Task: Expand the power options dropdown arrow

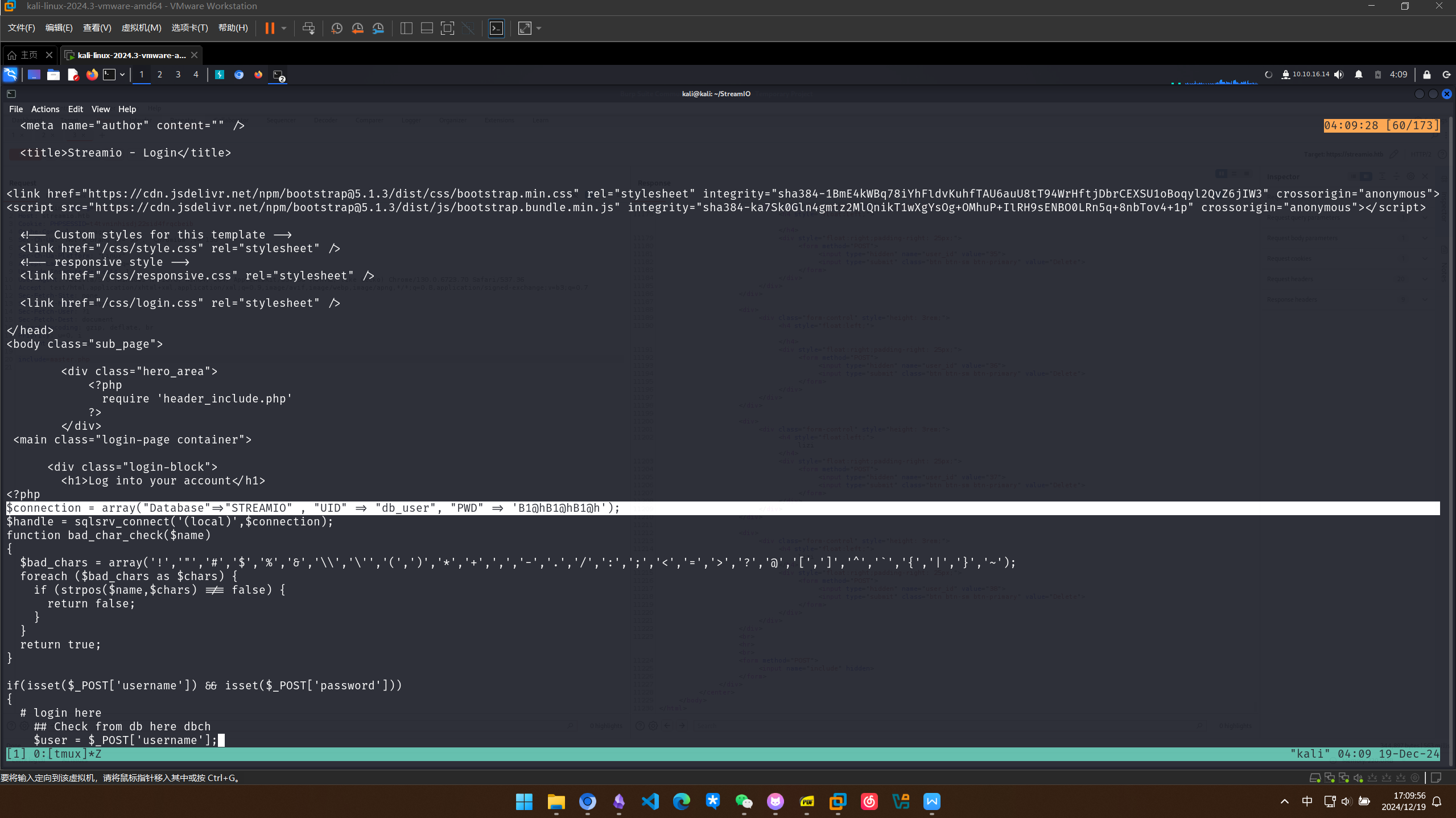Action: pos(284,28)
